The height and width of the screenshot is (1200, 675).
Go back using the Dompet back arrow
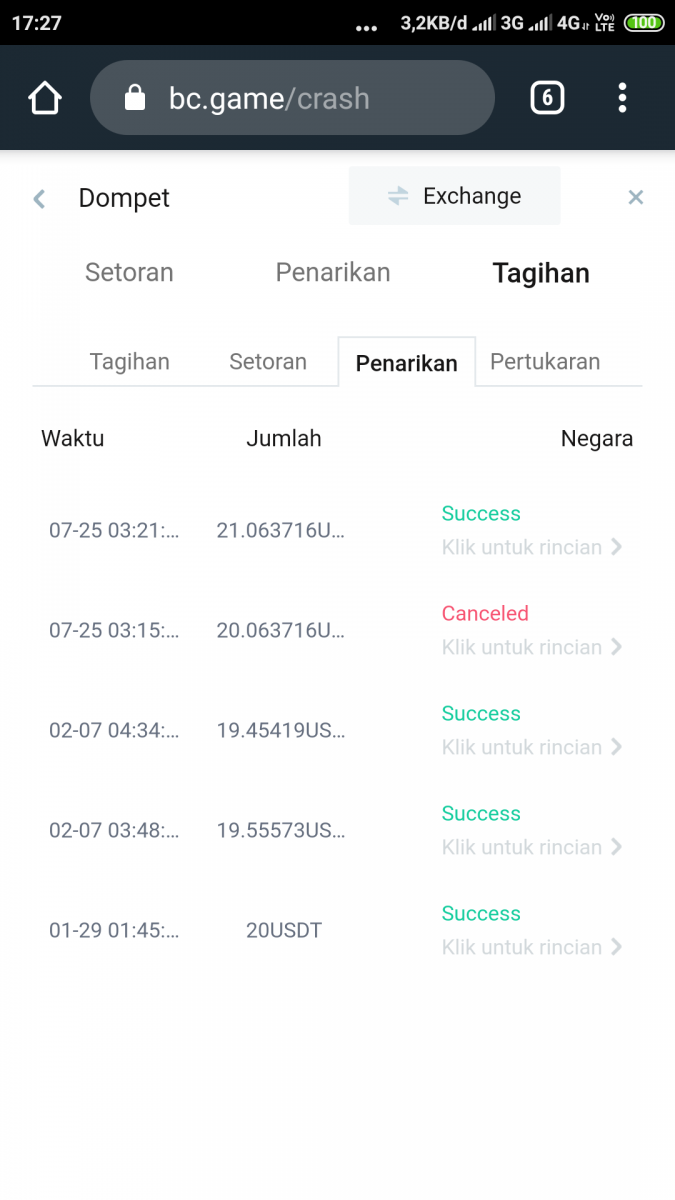coord(40,199)
